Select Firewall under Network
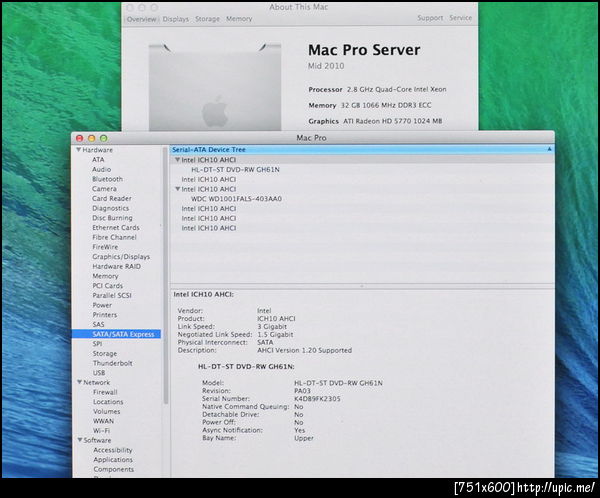The height and width of the screenshot is (498, 600). coord(105,392)
